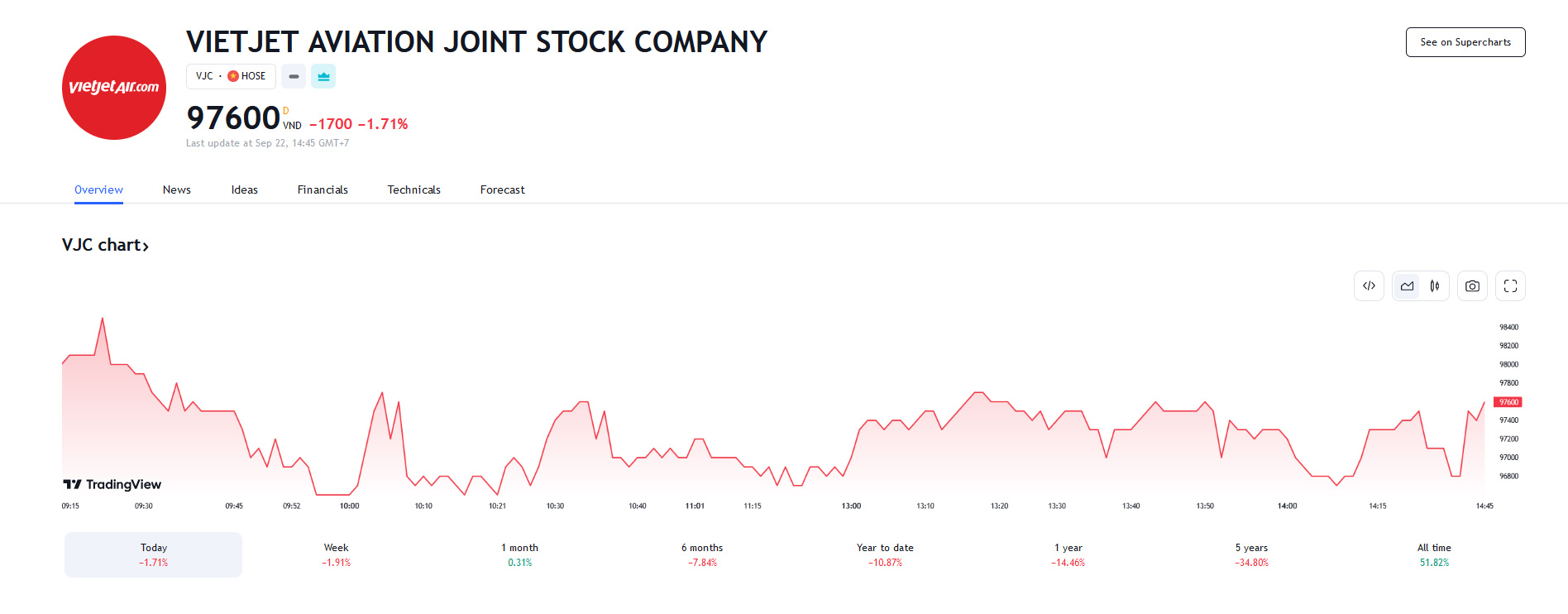Image resolution: width=1568 pixels, height=614 pixels.
Task: Click the VietjetAir.com company logo
Action: pyautogui.click(x=114, y=88)
